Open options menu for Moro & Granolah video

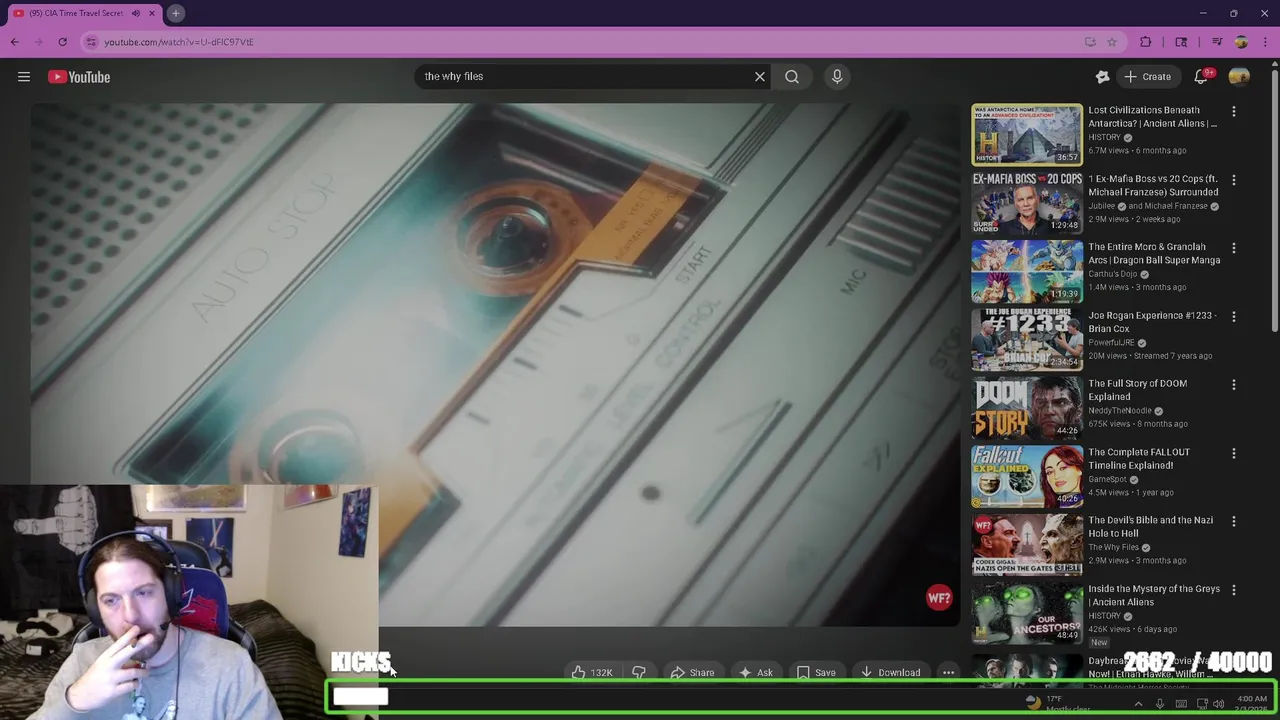click(1234, 248)
